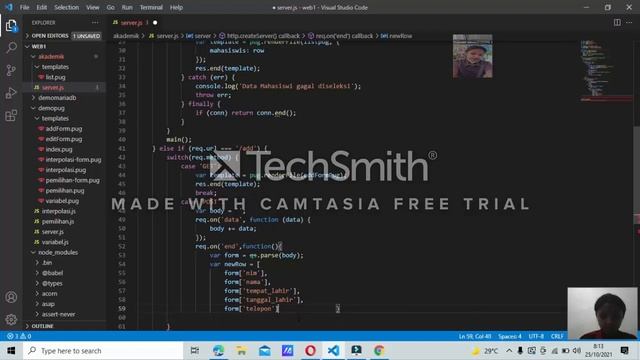Open variabel.pug file
Screen dimensions: 640x360
63,201
